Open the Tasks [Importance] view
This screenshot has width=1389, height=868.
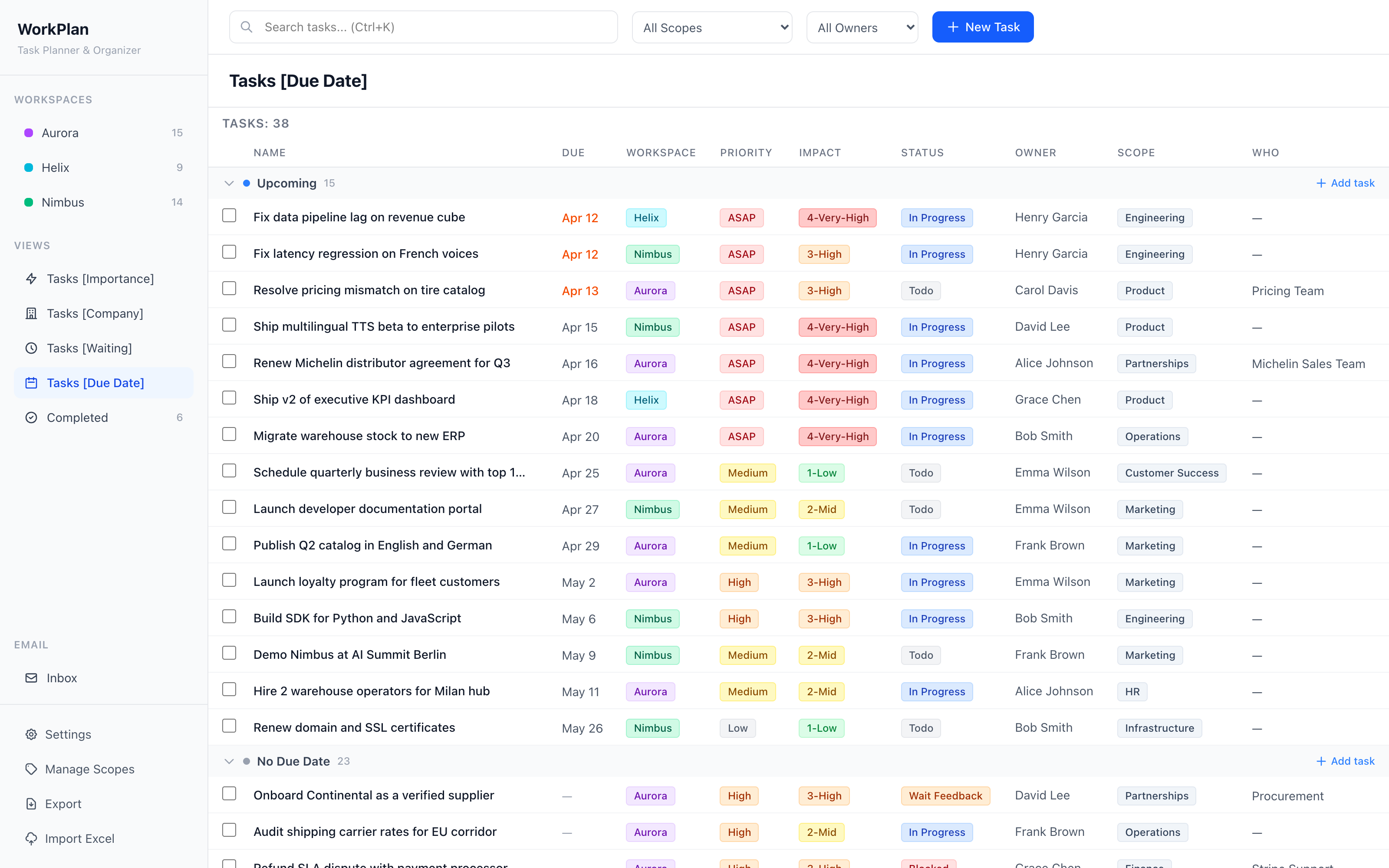(x=103, y=279)
